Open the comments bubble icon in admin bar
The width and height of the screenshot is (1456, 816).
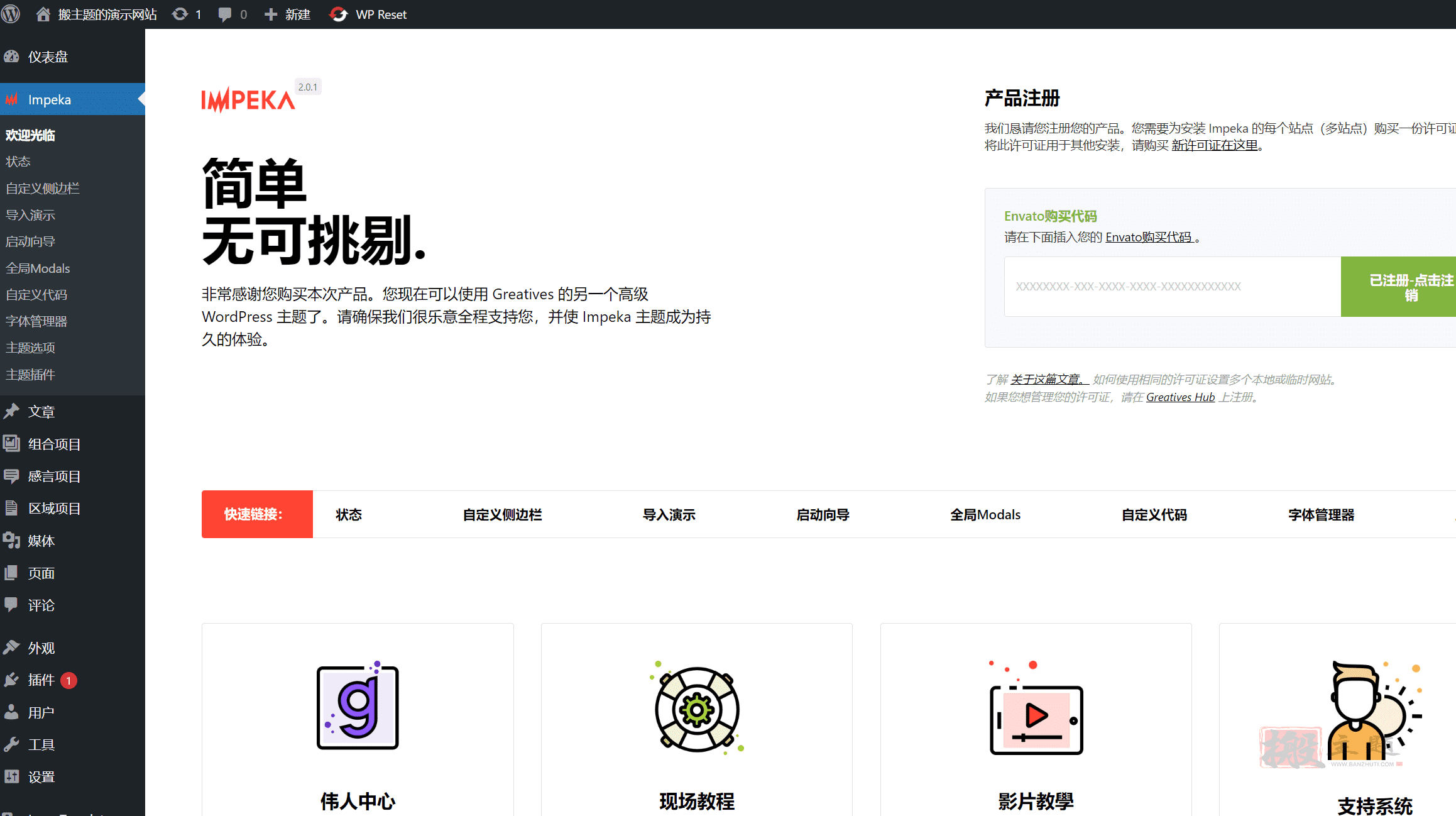click(x=224, y=14)
